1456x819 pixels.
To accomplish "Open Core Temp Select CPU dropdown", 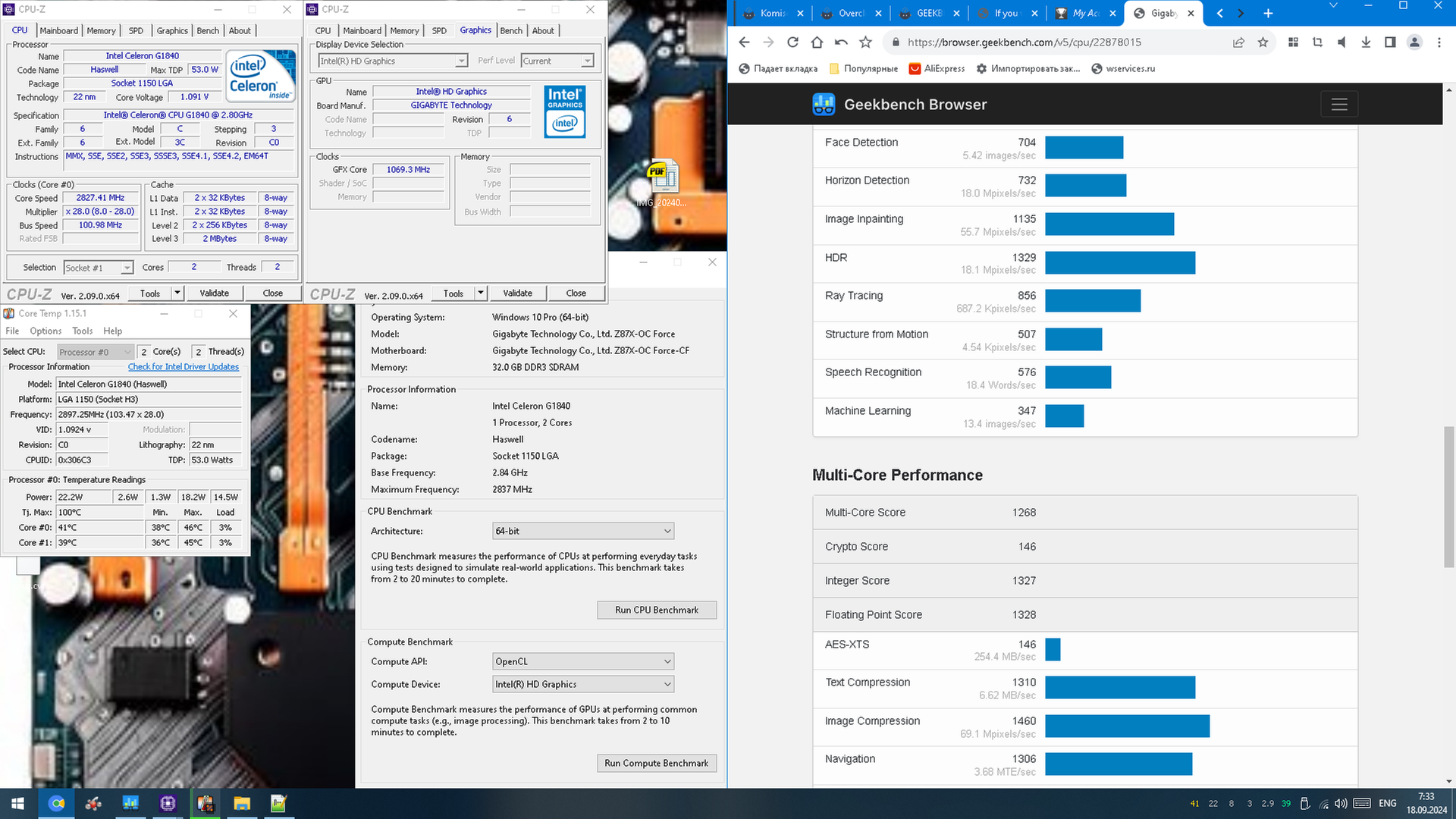I will tap(96, 352).
